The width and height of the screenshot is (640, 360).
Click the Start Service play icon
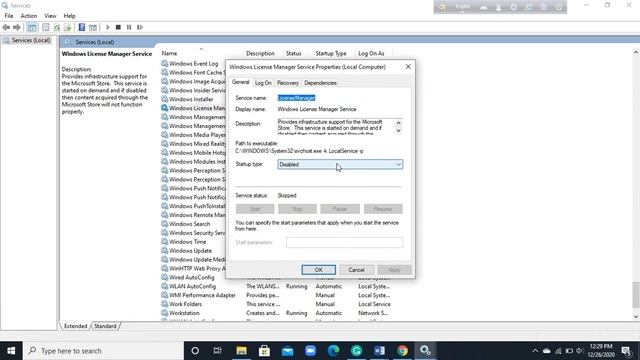tap(108, 27)
